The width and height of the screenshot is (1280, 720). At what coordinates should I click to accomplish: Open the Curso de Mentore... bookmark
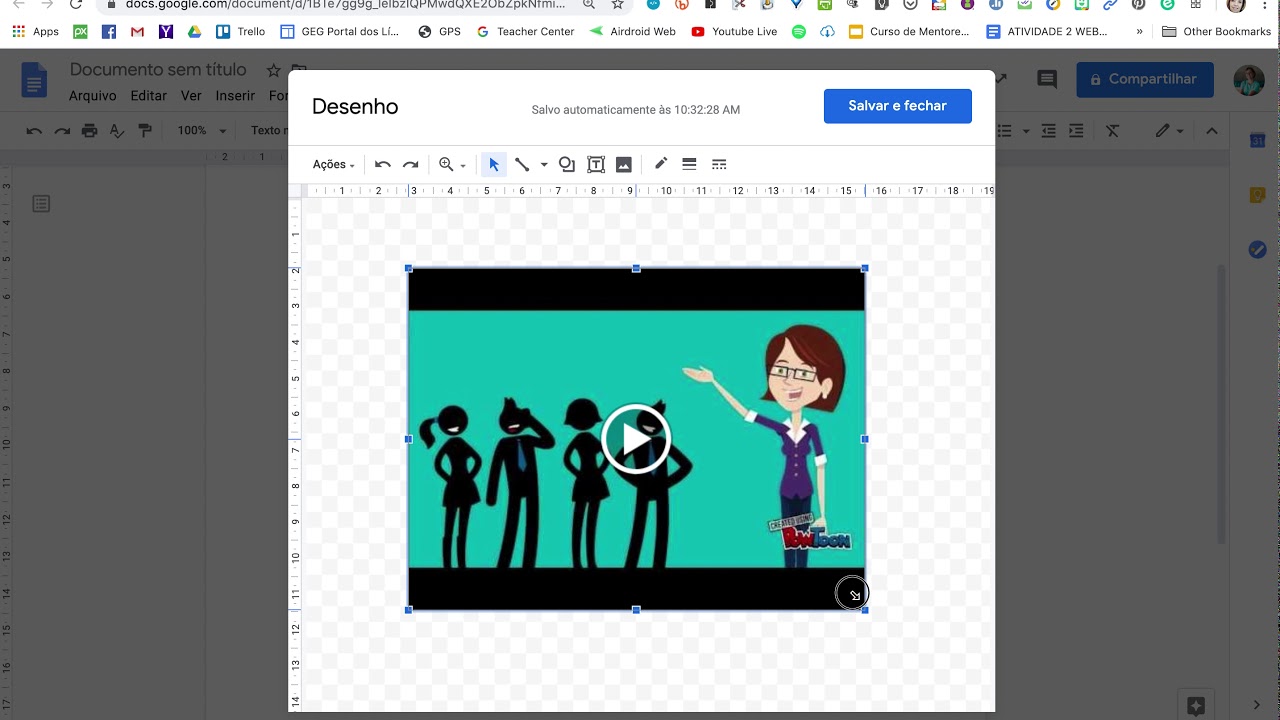(909, 32)
